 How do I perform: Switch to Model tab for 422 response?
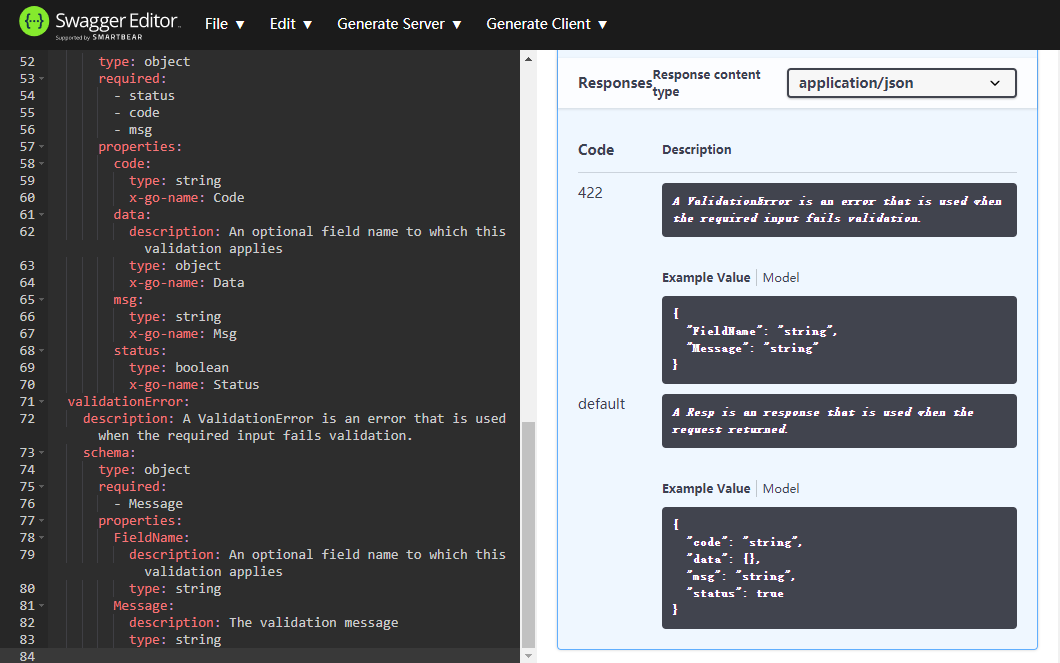point(781,278)
